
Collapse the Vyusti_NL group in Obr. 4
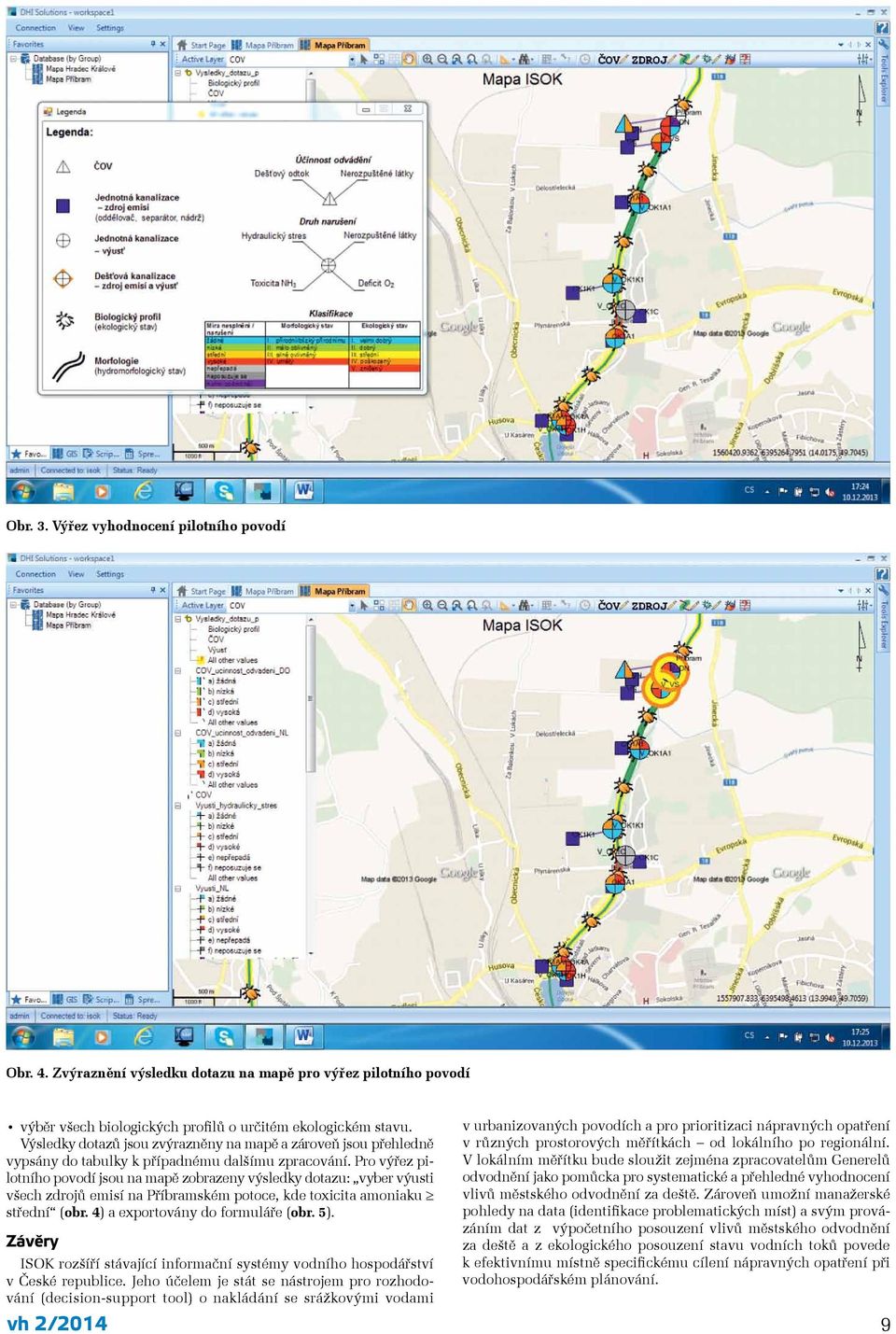pos(177,889)
